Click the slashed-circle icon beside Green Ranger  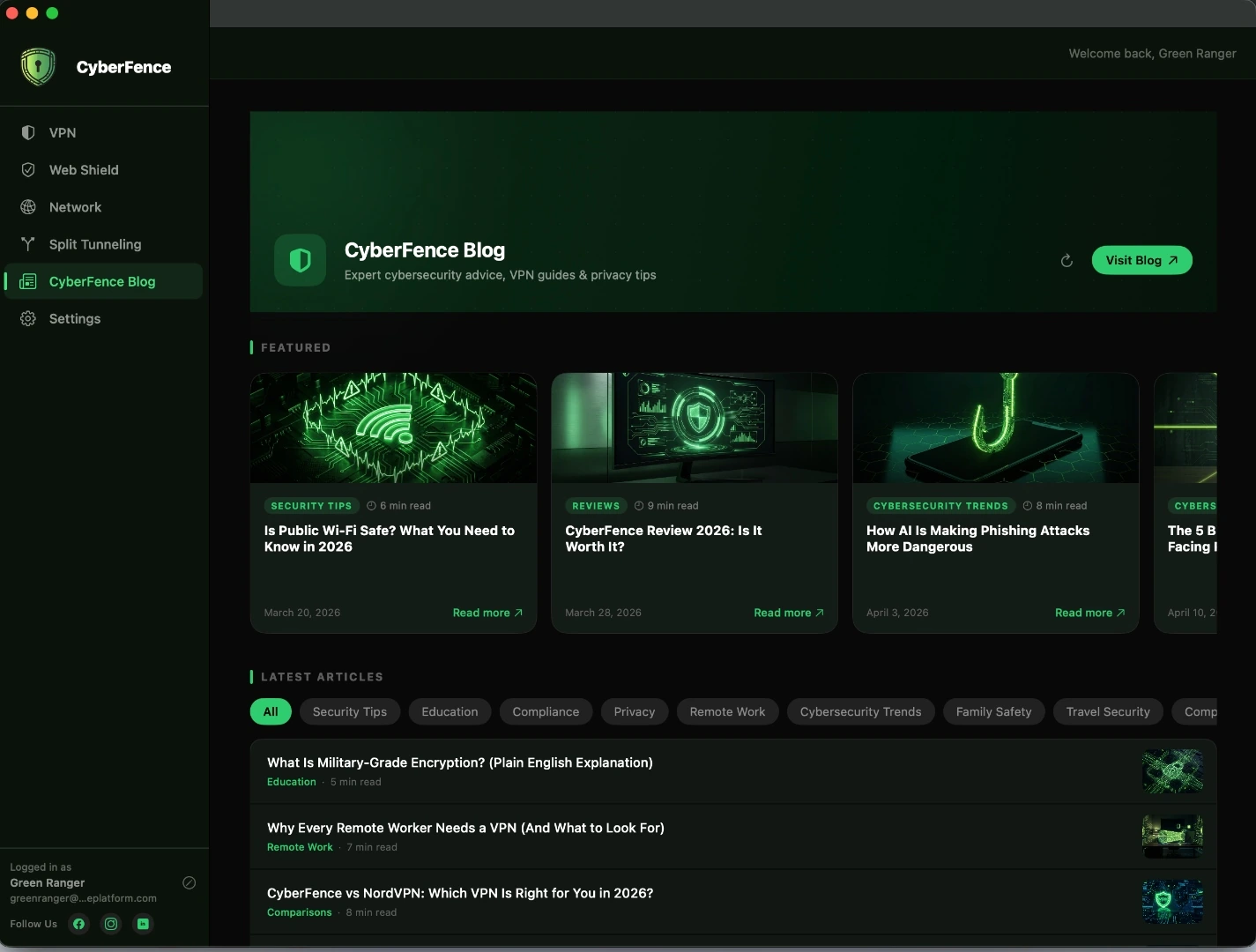click(x=189, y=882)
